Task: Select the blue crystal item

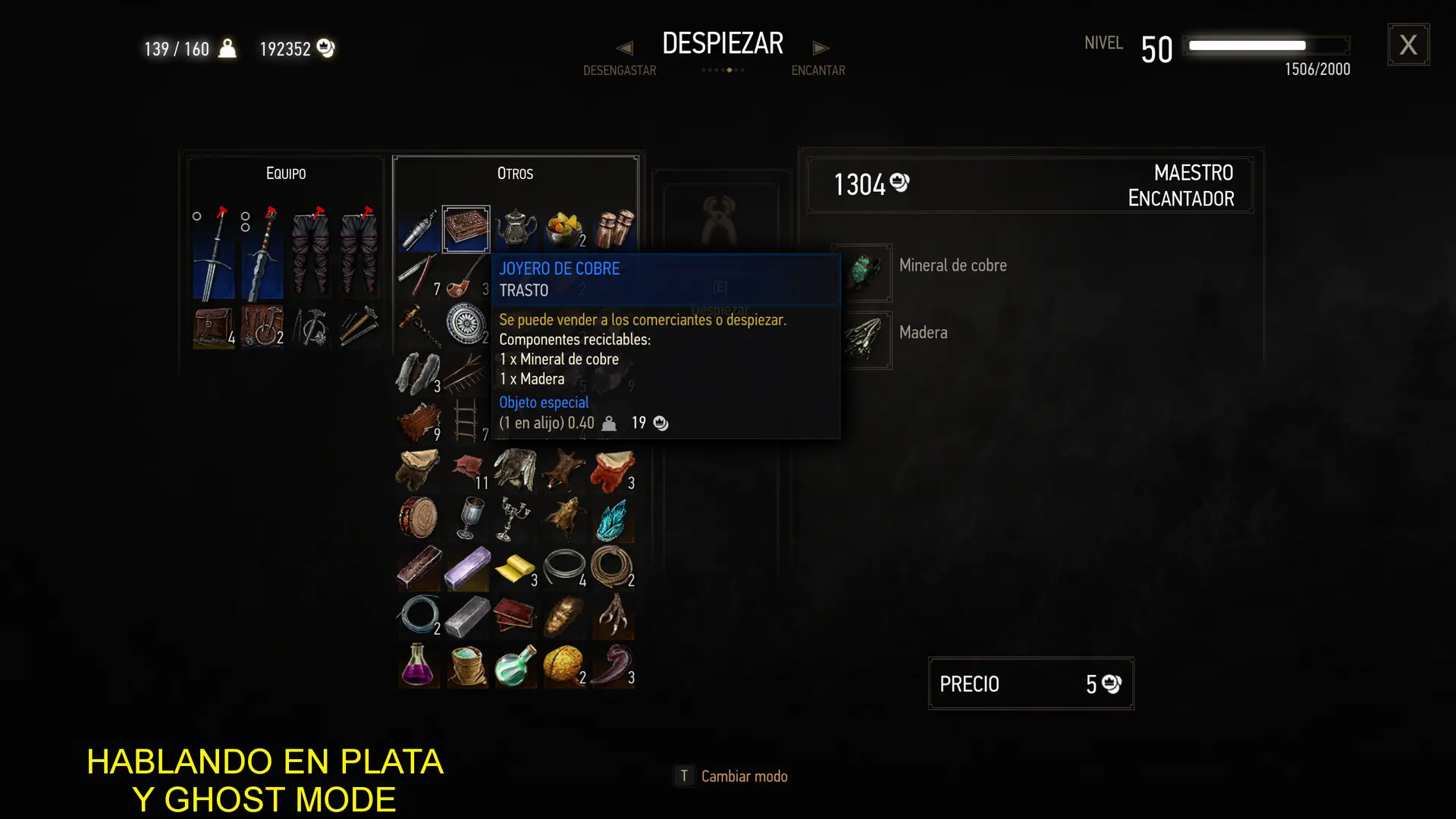Action: (x=613, y=519)
